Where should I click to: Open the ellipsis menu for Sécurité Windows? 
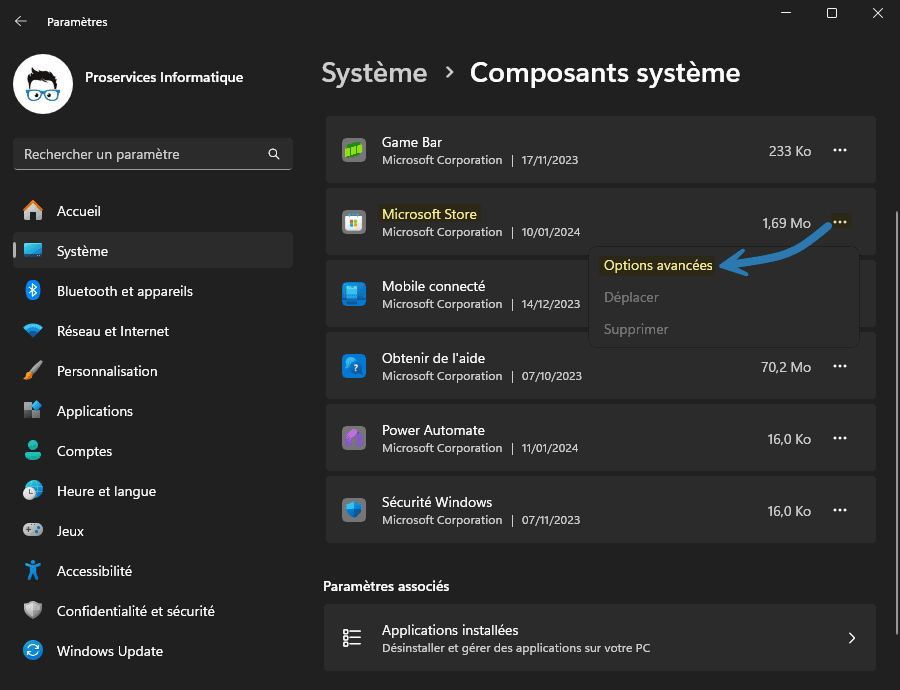[840, 510]
